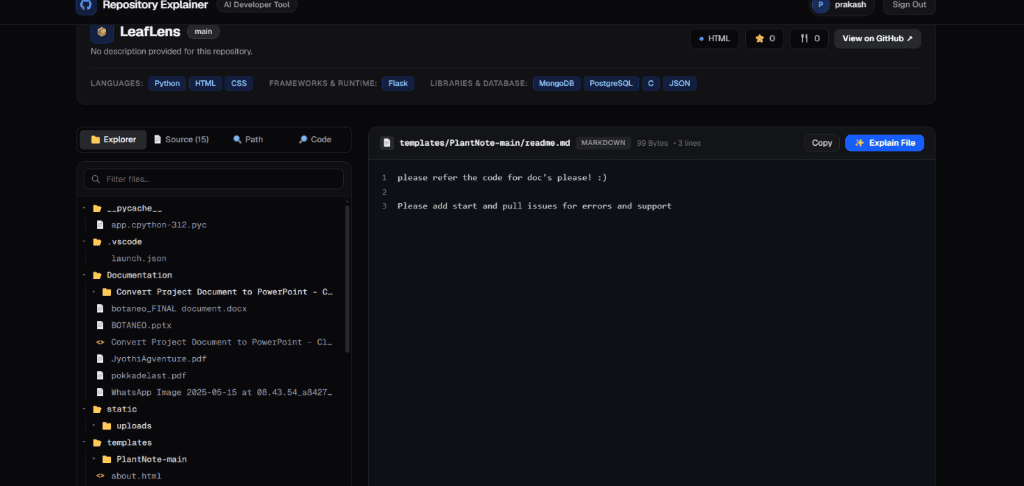This screenshot has height=486, width=1024.
Task: Click the search magnifier icon in filter box
Action: (96, 179)
